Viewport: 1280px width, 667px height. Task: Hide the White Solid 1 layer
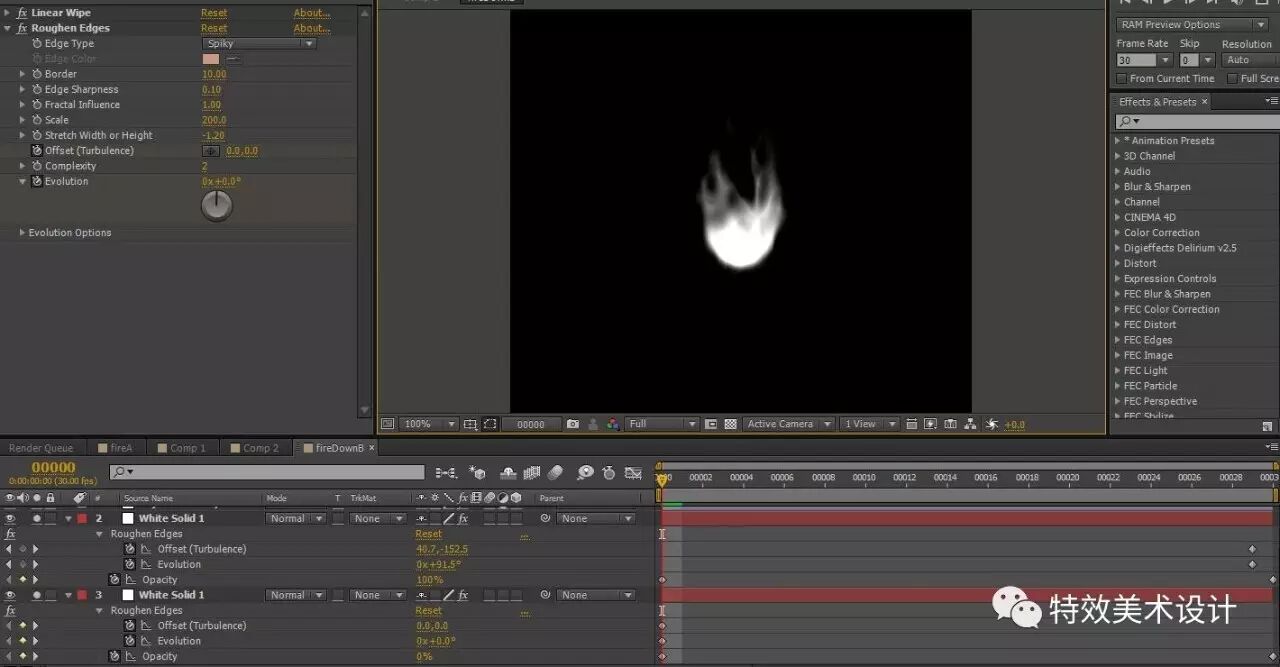click(10, 517)
